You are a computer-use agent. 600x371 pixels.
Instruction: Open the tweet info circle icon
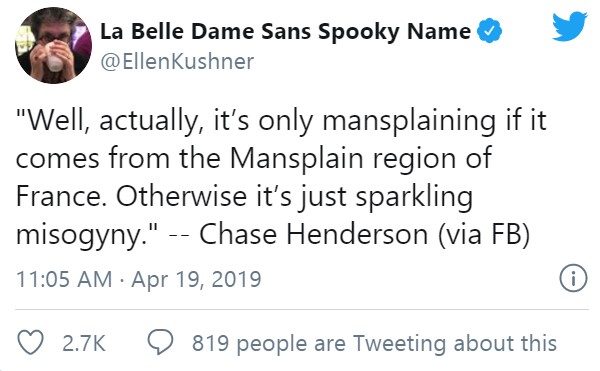pos(573,279)
